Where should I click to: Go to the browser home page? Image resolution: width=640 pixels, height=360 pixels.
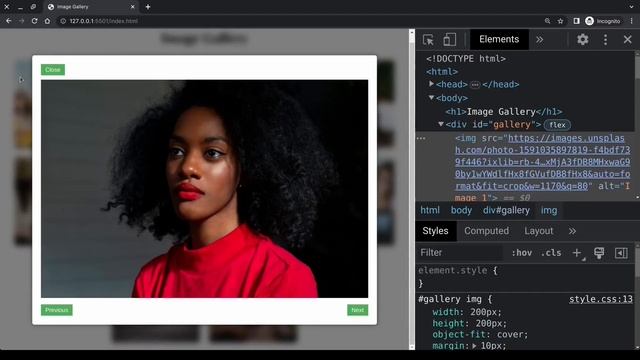47,21
